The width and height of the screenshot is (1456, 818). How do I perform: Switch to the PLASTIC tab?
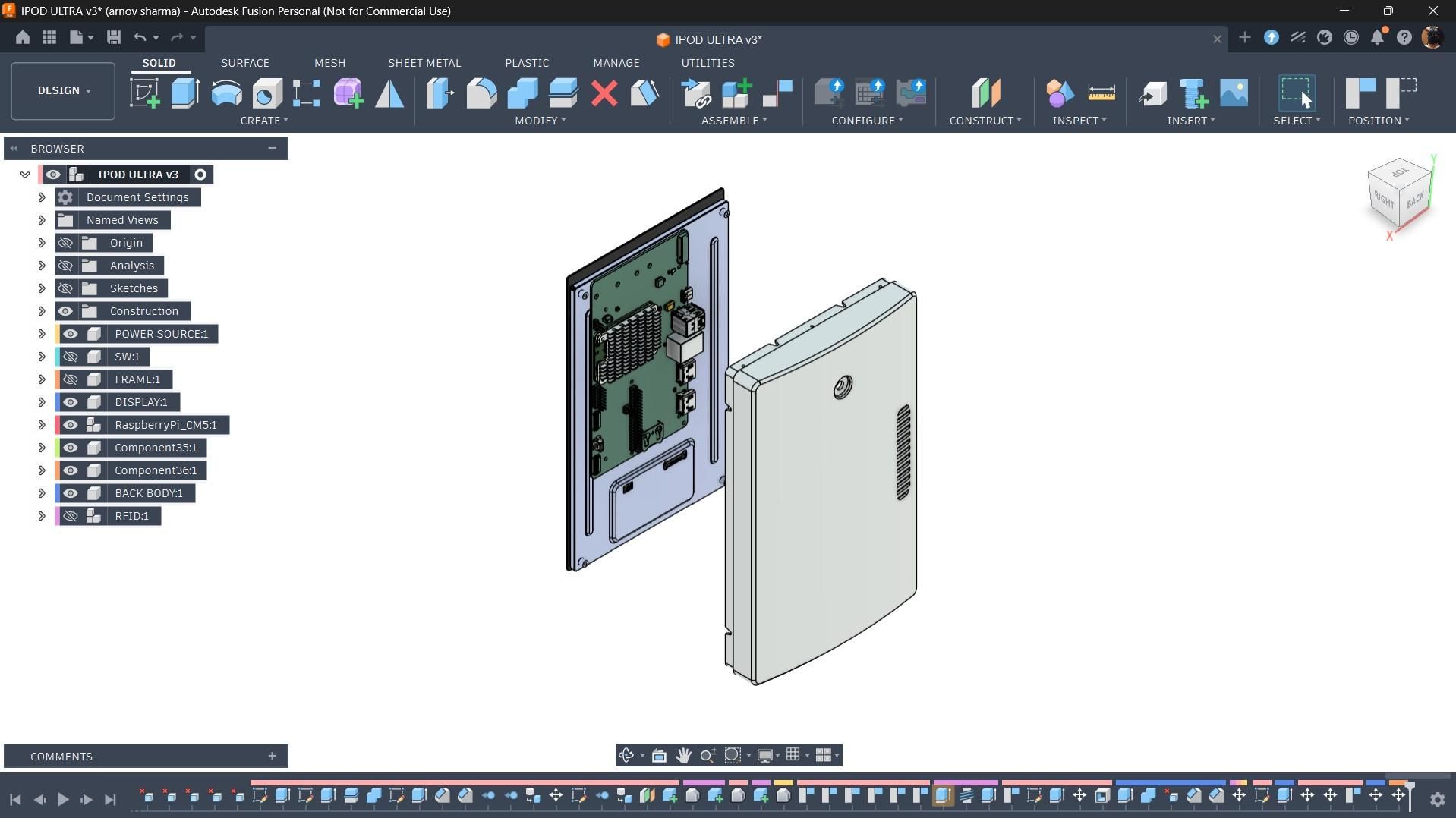pos(527,63)
